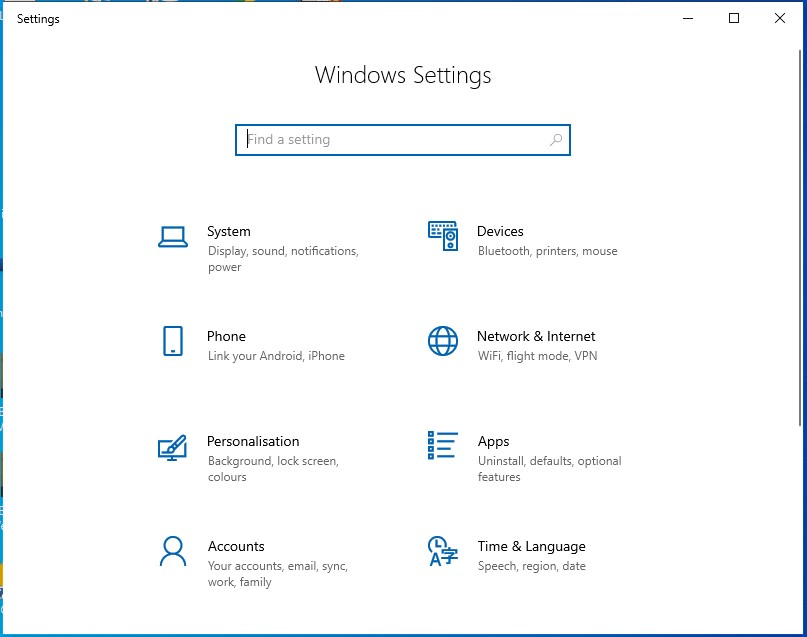The height and width of the screenshot is (637, 807).
Task: Open the Network & Internet globe icon
Action: pos(443,341)
